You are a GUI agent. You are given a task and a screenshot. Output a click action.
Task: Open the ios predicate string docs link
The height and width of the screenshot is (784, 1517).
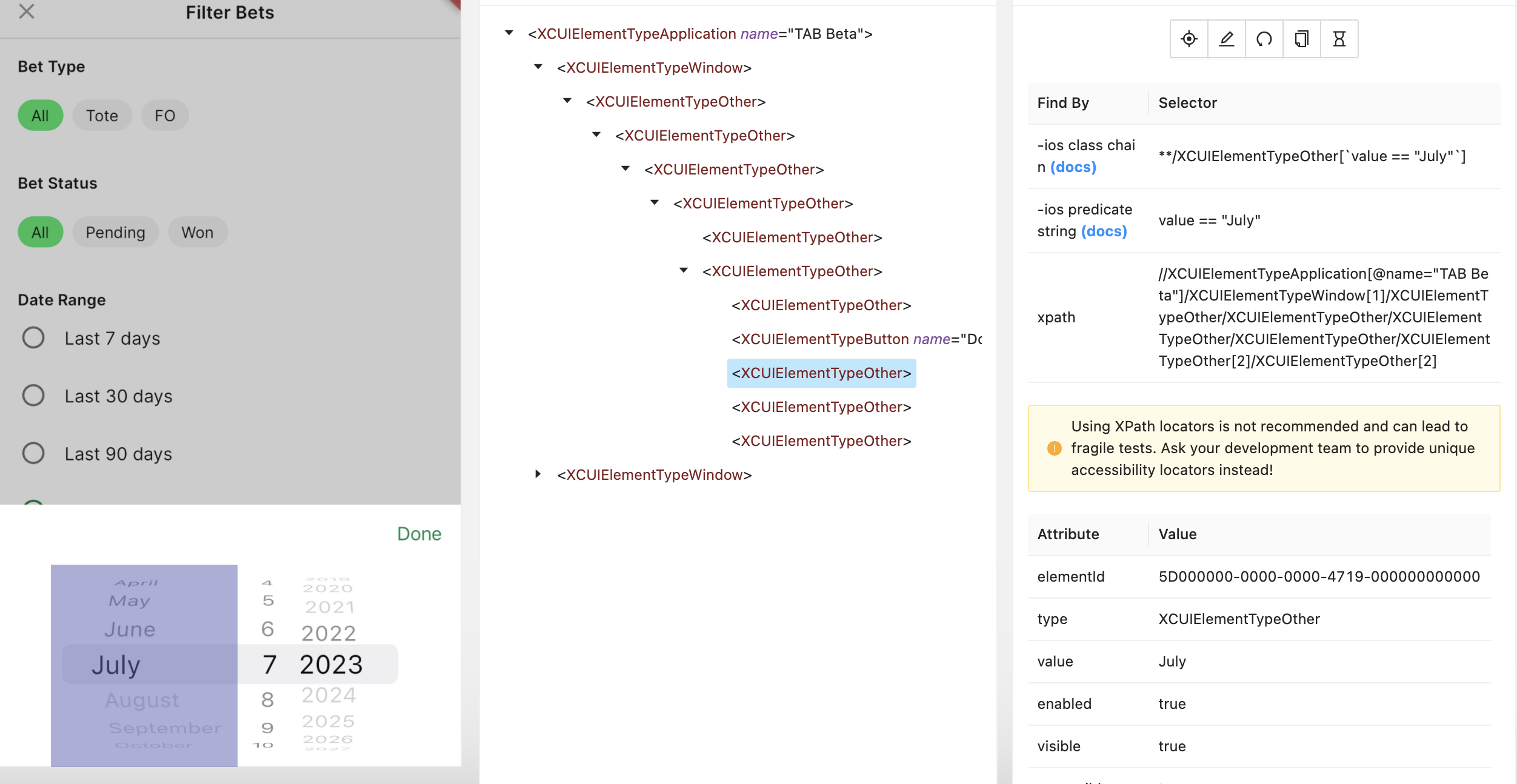(1104, 231)
